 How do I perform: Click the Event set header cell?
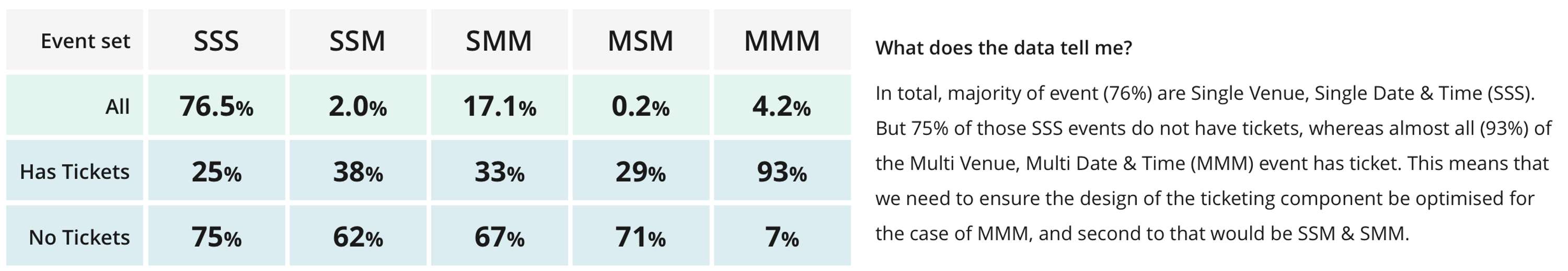coord(75,40)
